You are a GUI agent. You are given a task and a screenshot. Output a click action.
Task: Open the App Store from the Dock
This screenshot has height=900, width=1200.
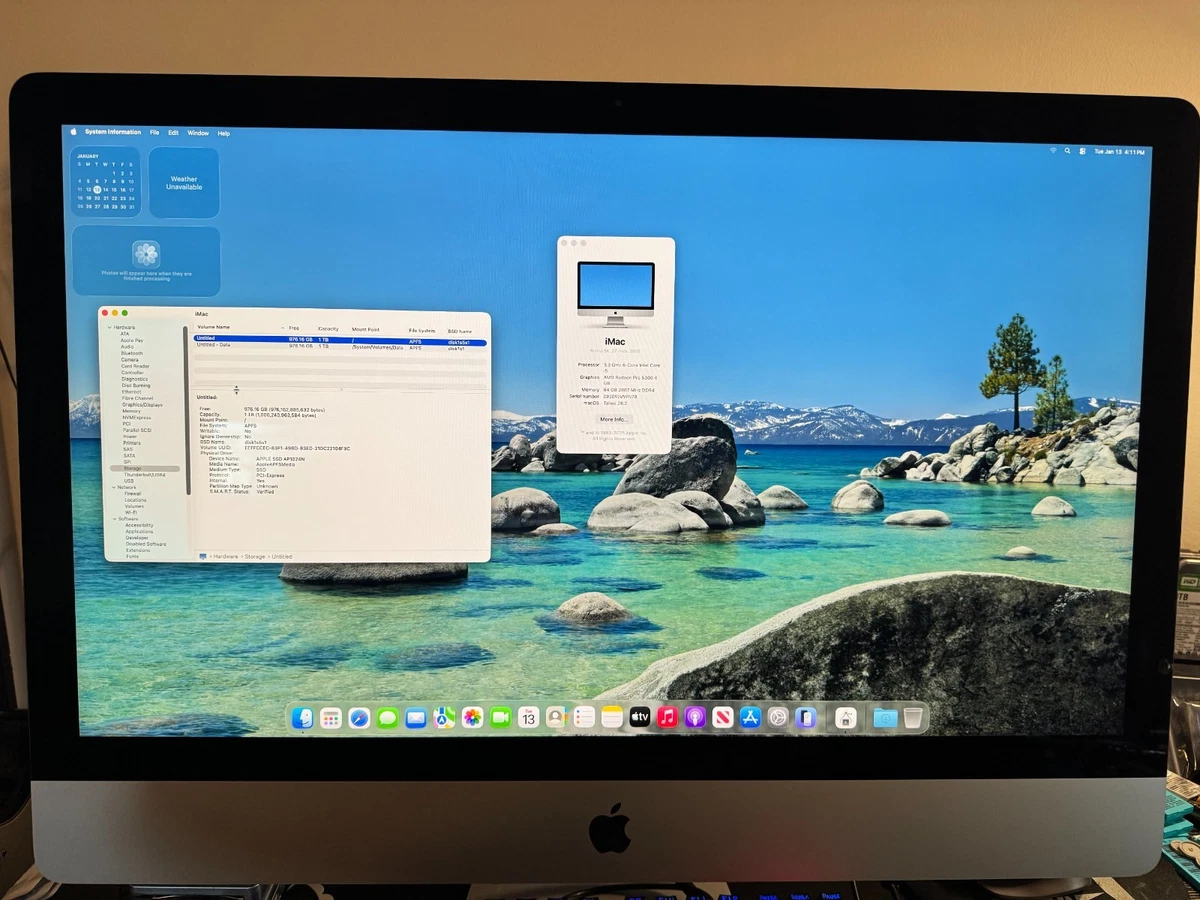(750, 717)
